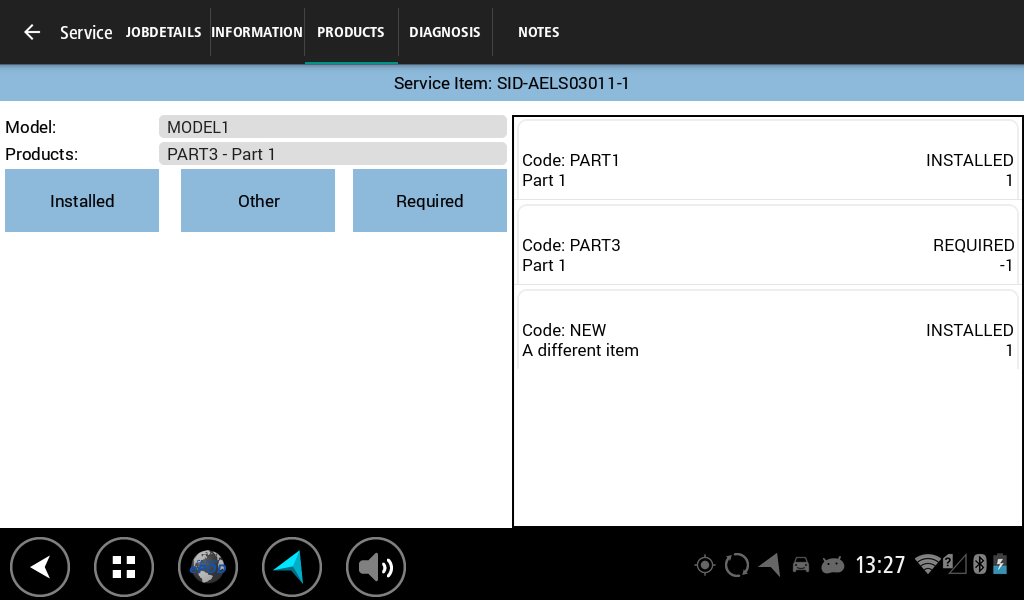Switch to the JOBDETAILS tab
Screen dimensions: 1024x600
tap(163, 32)
